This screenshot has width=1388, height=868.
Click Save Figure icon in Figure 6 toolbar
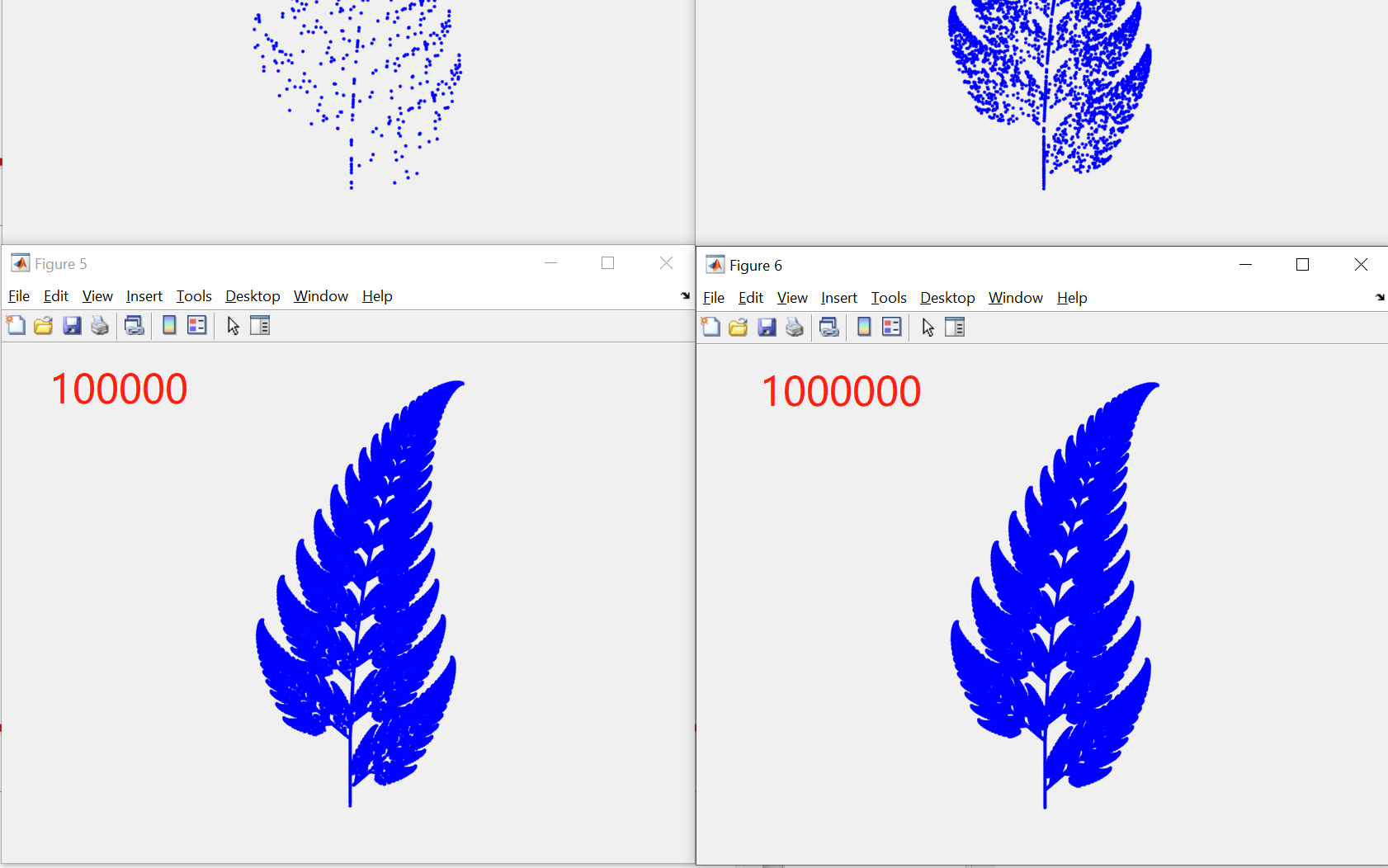tap(767, 327)
